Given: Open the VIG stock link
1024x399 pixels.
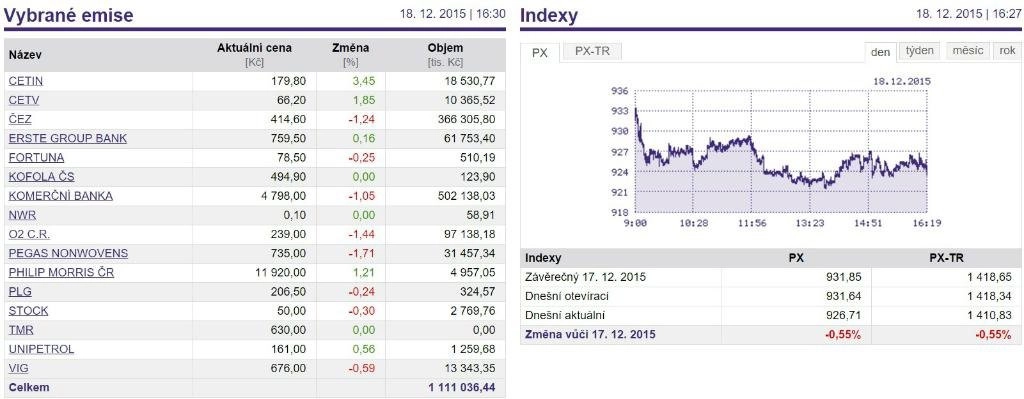Looking at the screenshot, I should (18, 368).
